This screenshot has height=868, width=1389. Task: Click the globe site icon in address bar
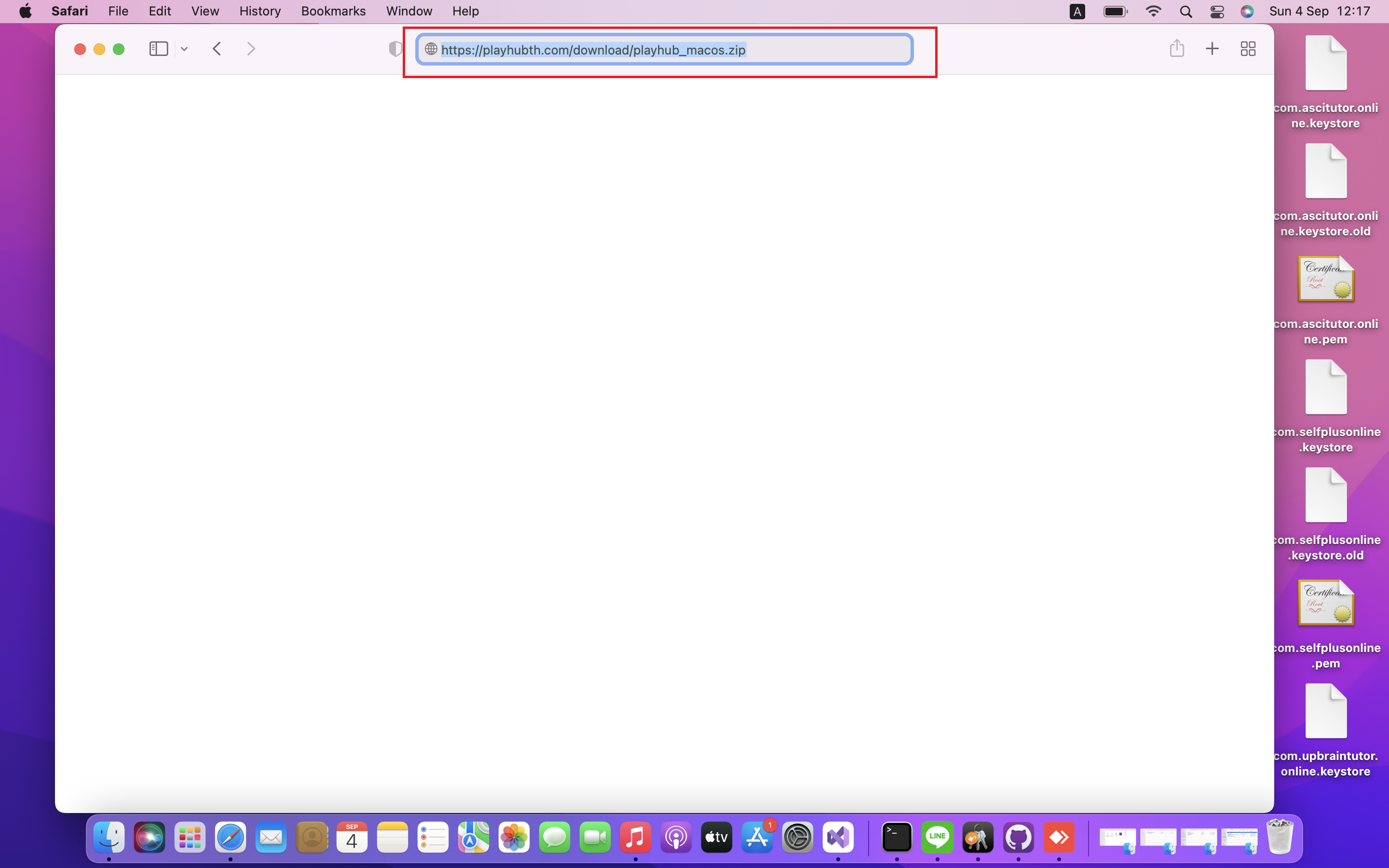click(x=431, y=49)
